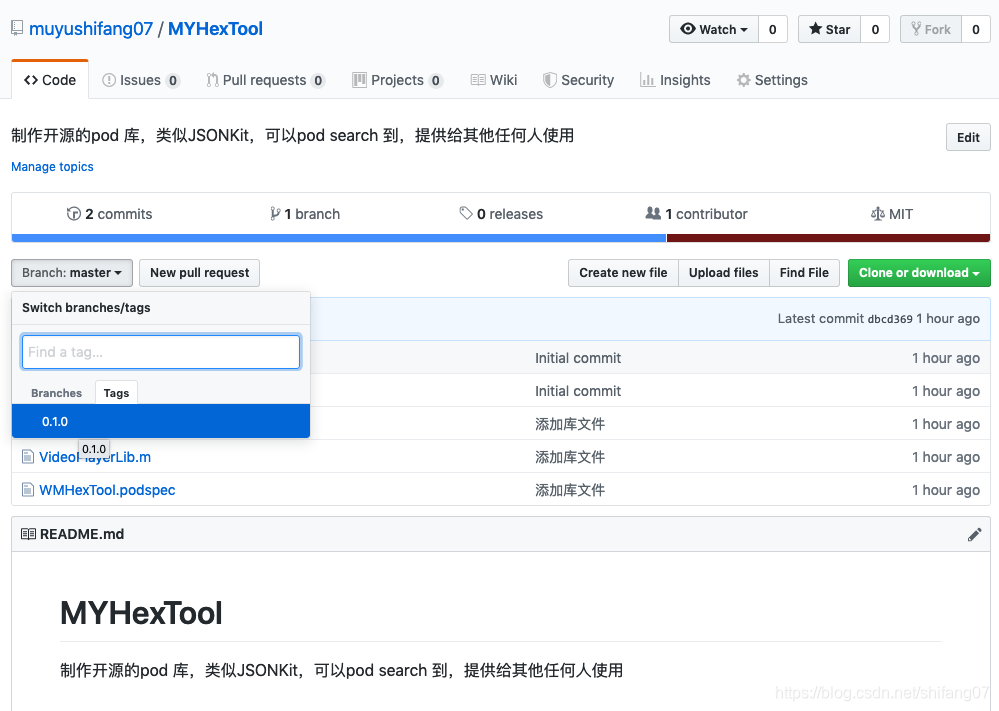The width and height of the screenshot is (999, 711).
Task: Open the repository Settings tab
Action: point(772,80)
